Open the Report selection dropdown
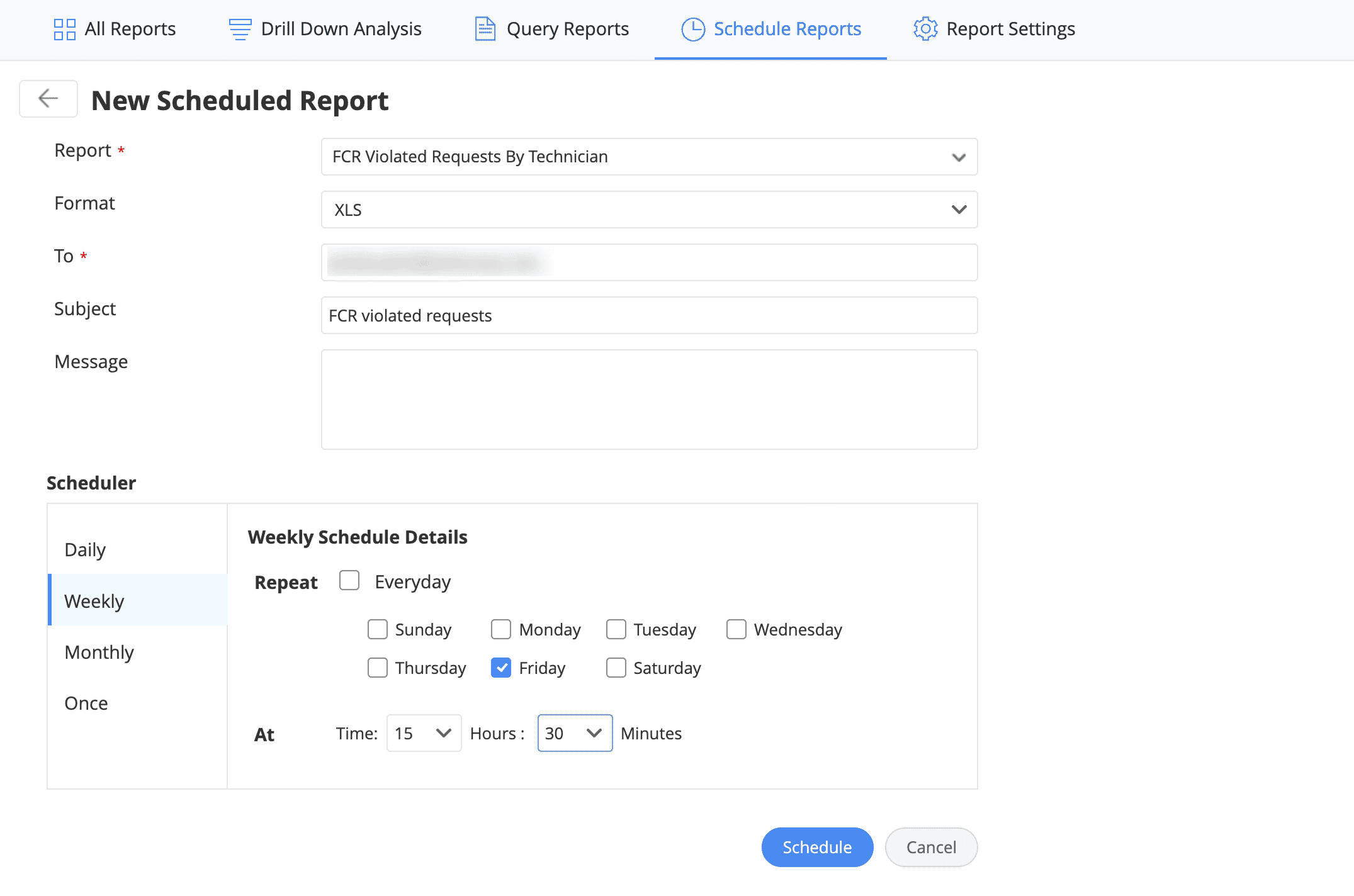Screen dimensions: 1354x896 (x=648, y=157)
